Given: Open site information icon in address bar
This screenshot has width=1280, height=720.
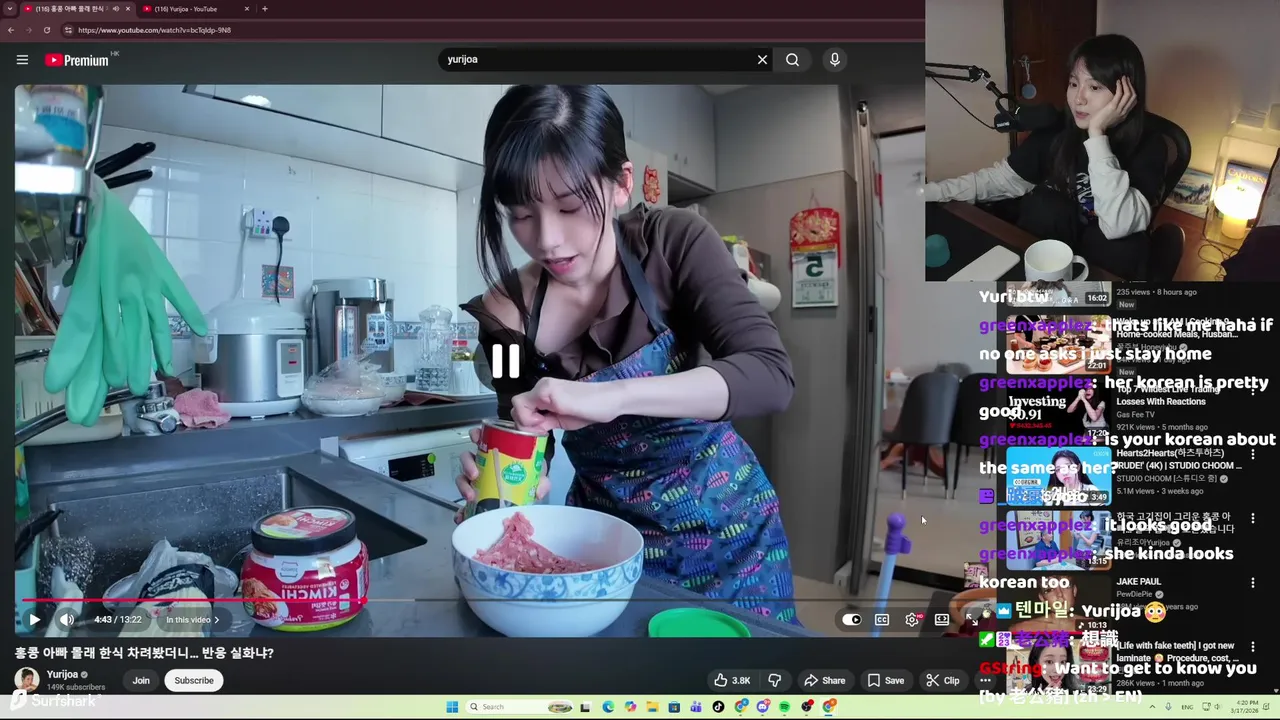Looking at the screenshot, I should pyautogui.click(x=68, y=30).
